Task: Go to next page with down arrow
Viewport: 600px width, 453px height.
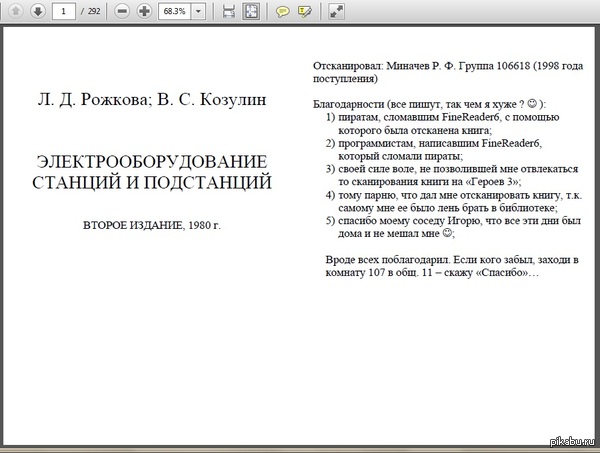Action: tap(38, 11)
